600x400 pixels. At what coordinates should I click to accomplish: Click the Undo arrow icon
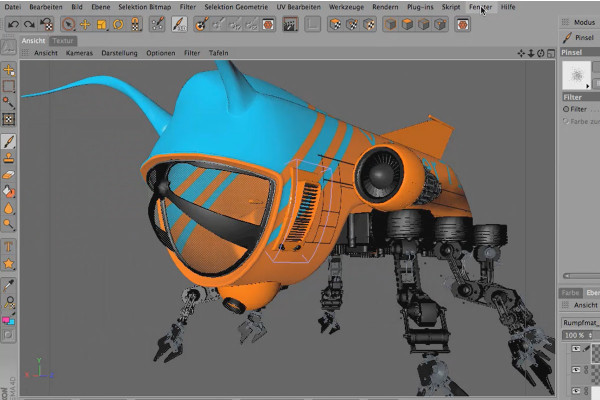click(13, 25)
